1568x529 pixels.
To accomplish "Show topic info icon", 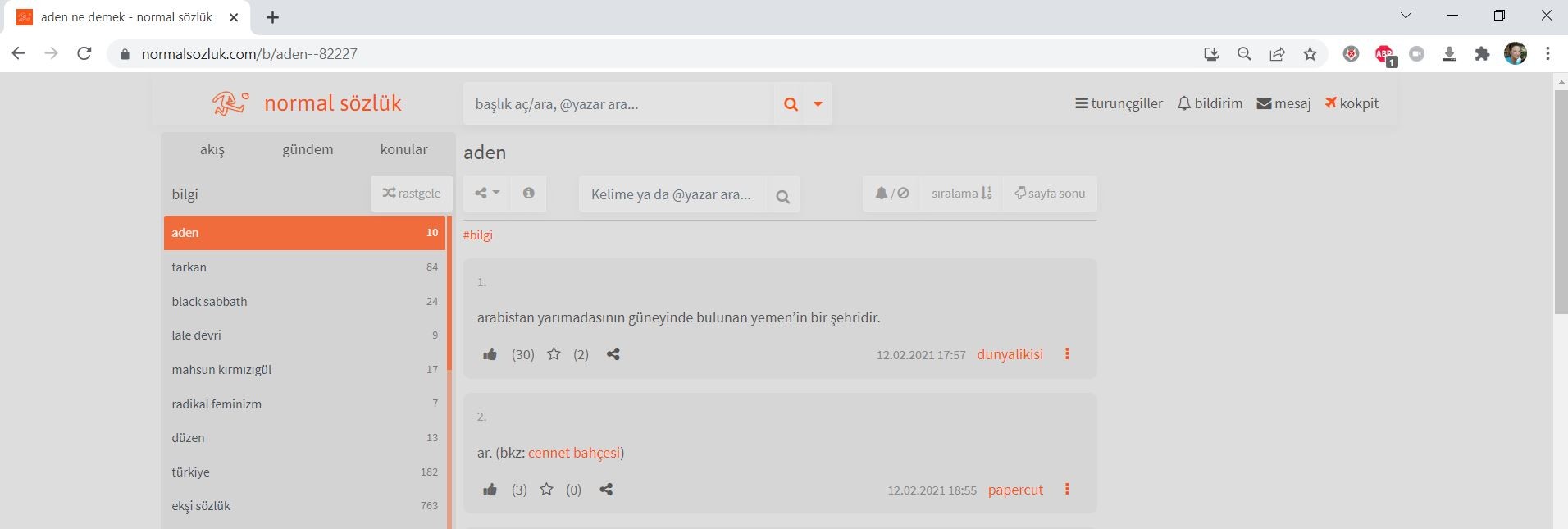I will click(529, 194).
